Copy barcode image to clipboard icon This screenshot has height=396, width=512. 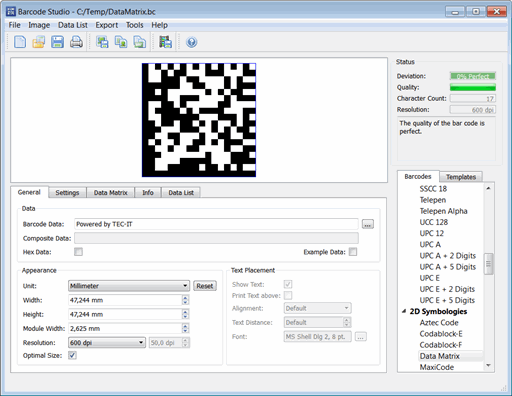pyautogui.click(x=121, y=42)
